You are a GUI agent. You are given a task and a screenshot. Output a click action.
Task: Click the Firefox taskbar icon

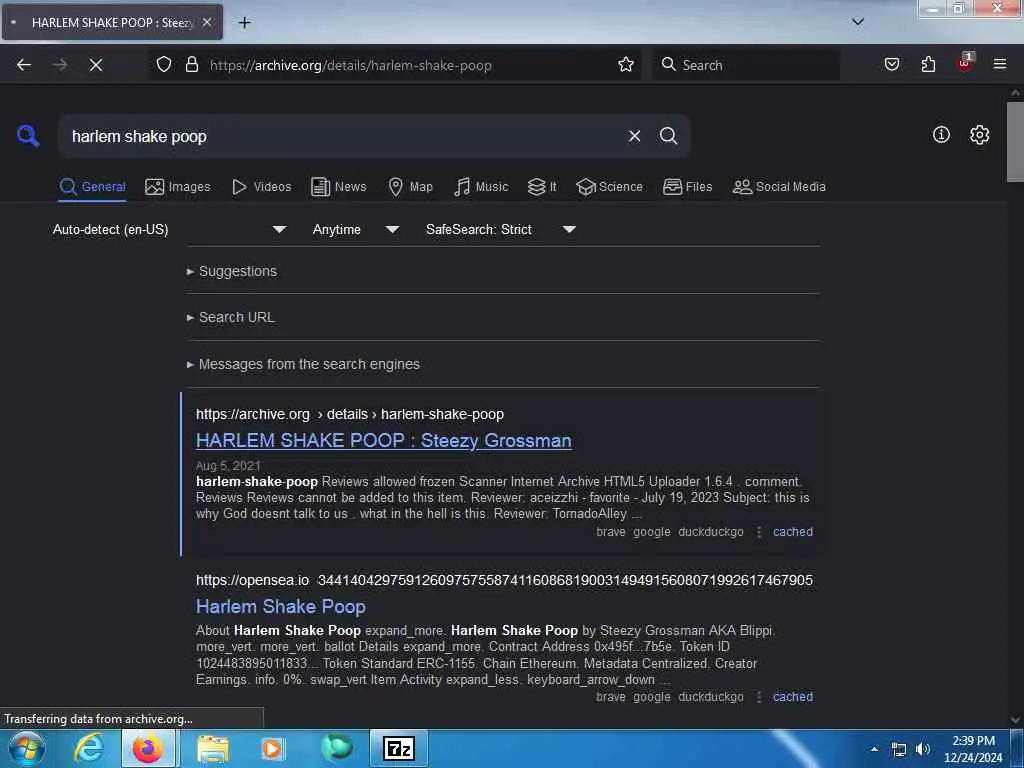click(148, 748)
